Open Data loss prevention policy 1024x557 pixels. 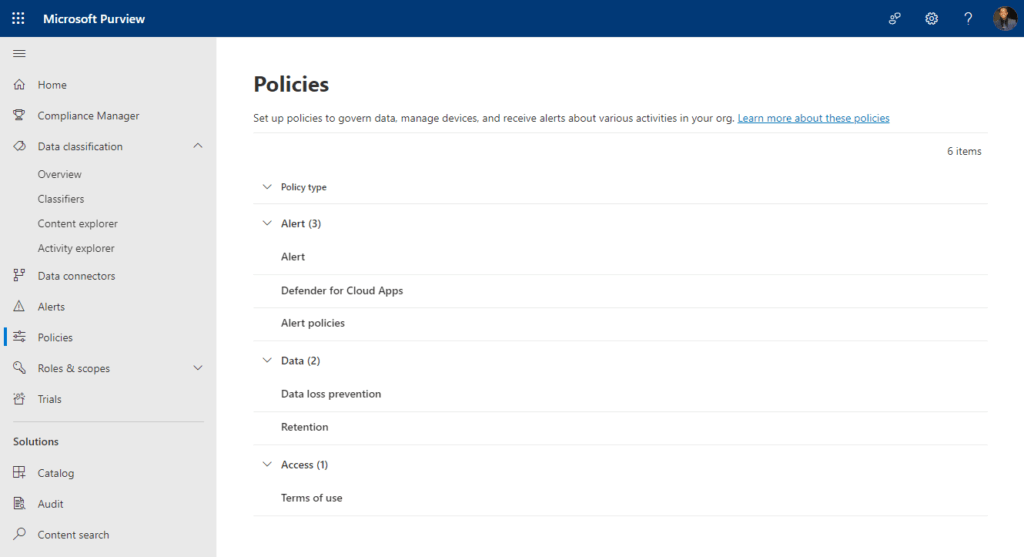(620, 394)
